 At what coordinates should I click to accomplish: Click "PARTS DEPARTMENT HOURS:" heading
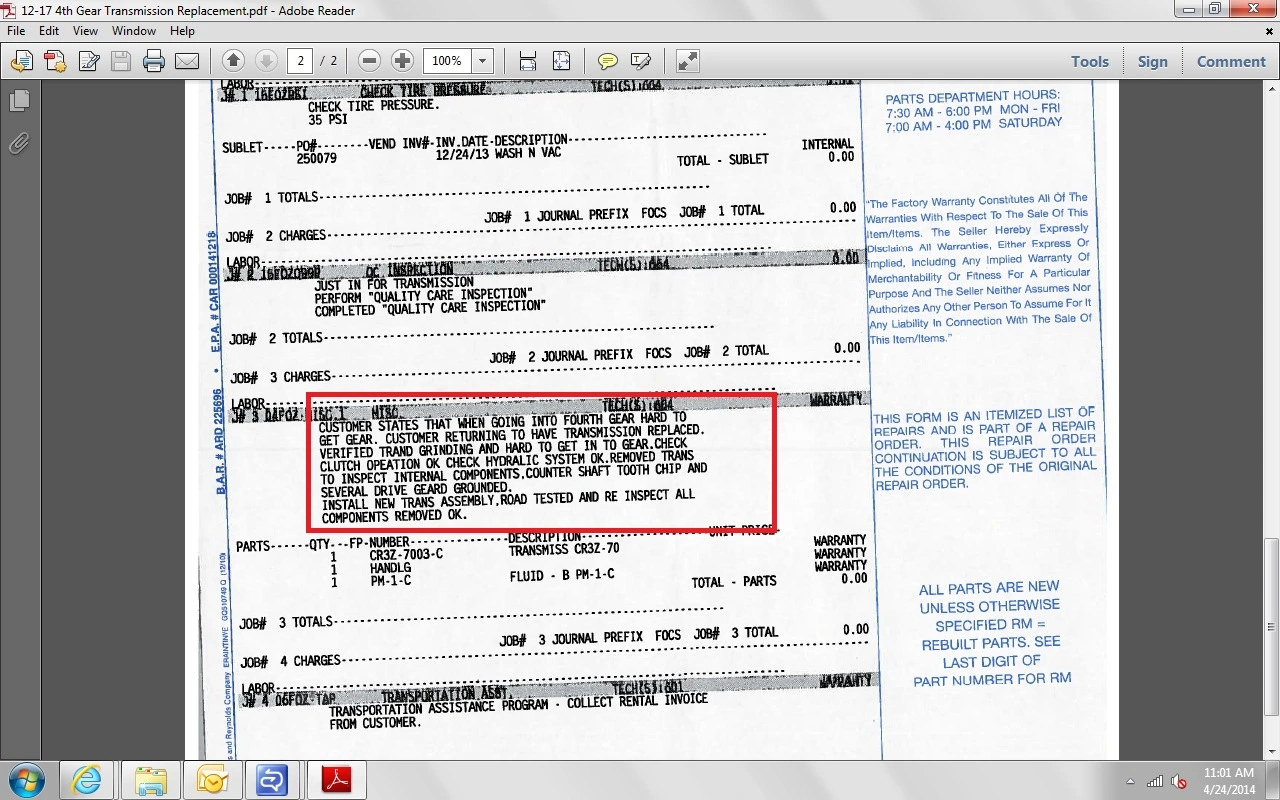972,98
